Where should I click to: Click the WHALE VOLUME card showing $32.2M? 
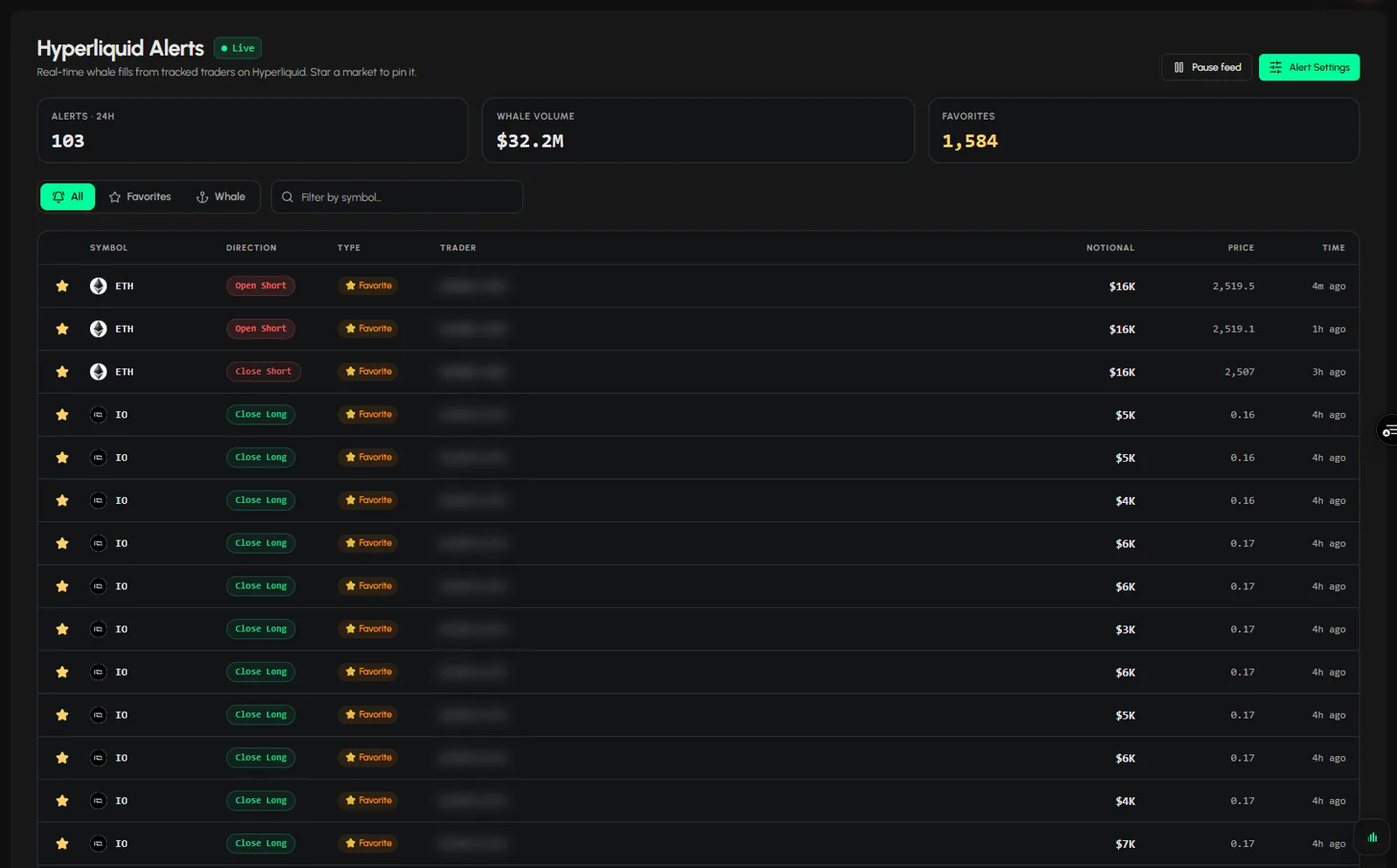click(698, 130)
